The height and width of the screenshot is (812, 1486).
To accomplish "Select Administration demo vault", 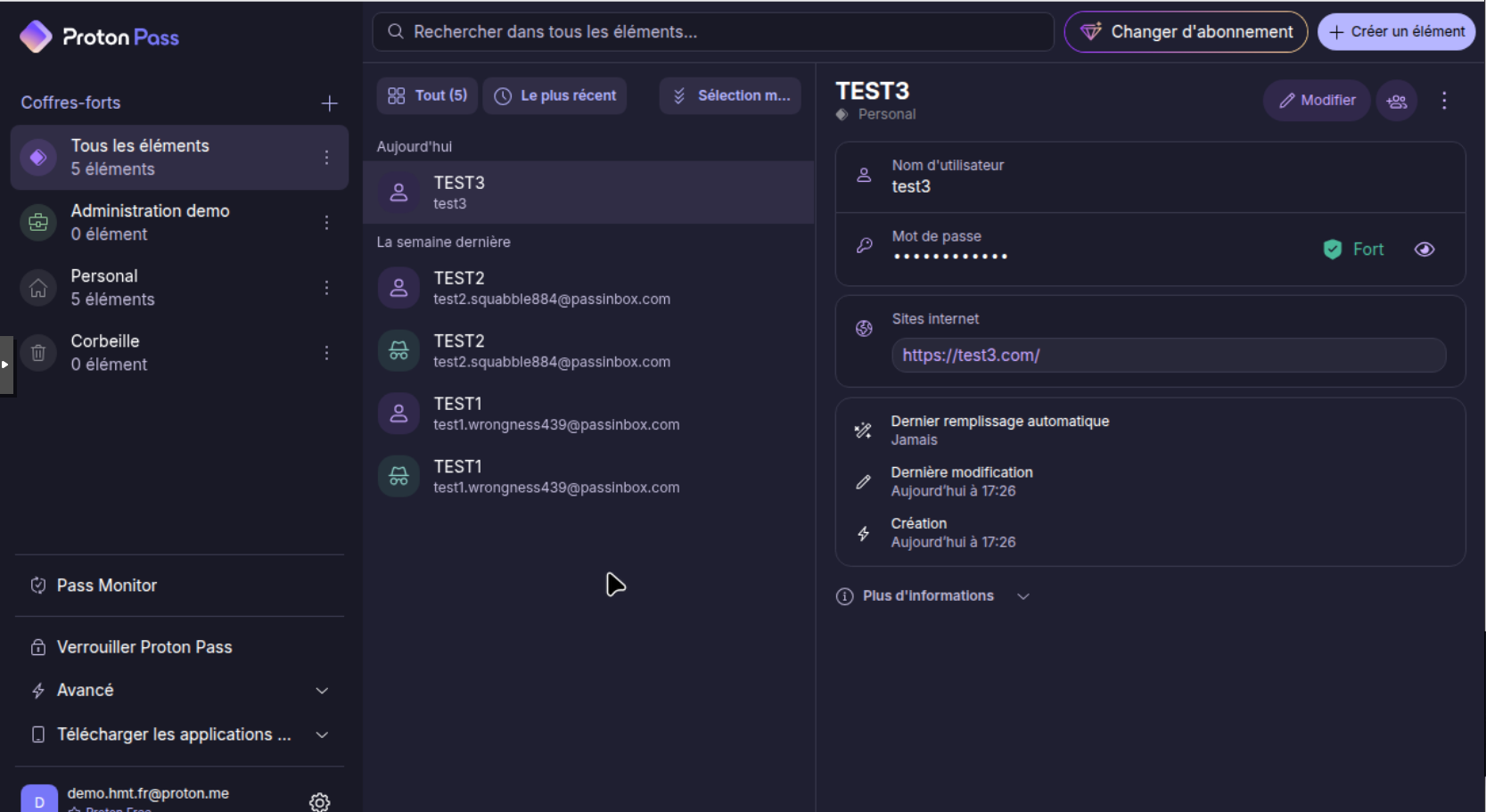I will 179,223.
